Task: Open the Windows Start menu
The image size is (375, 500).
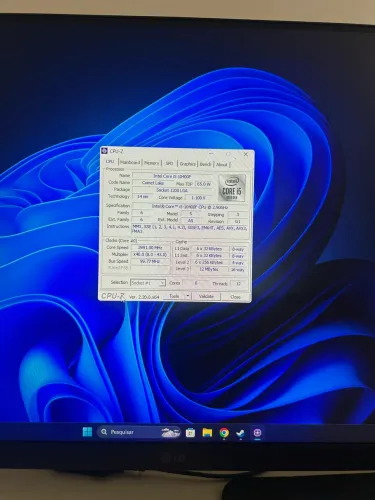Action: (87, 432)
